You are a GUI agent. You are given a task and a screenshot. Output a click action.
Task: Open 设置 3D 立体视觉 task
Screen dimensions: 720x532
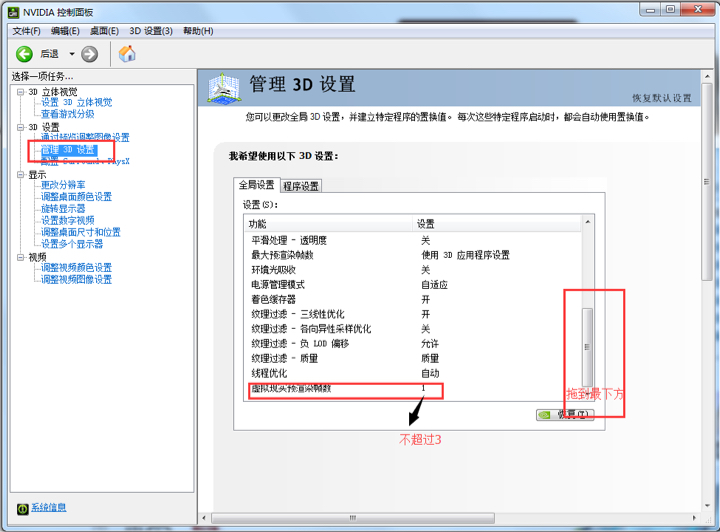coord(76,102)
